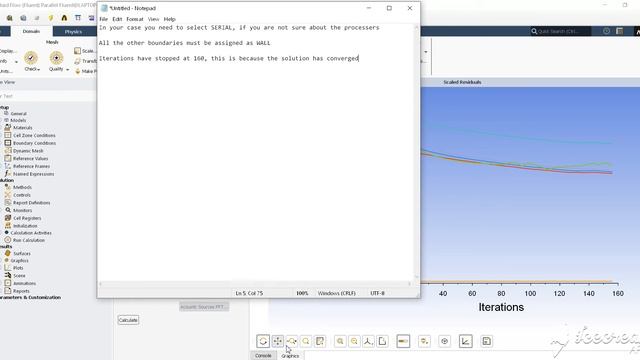Click the Animations icon under Results
Viewport: 640px width, 360px height.
(7, 283)
